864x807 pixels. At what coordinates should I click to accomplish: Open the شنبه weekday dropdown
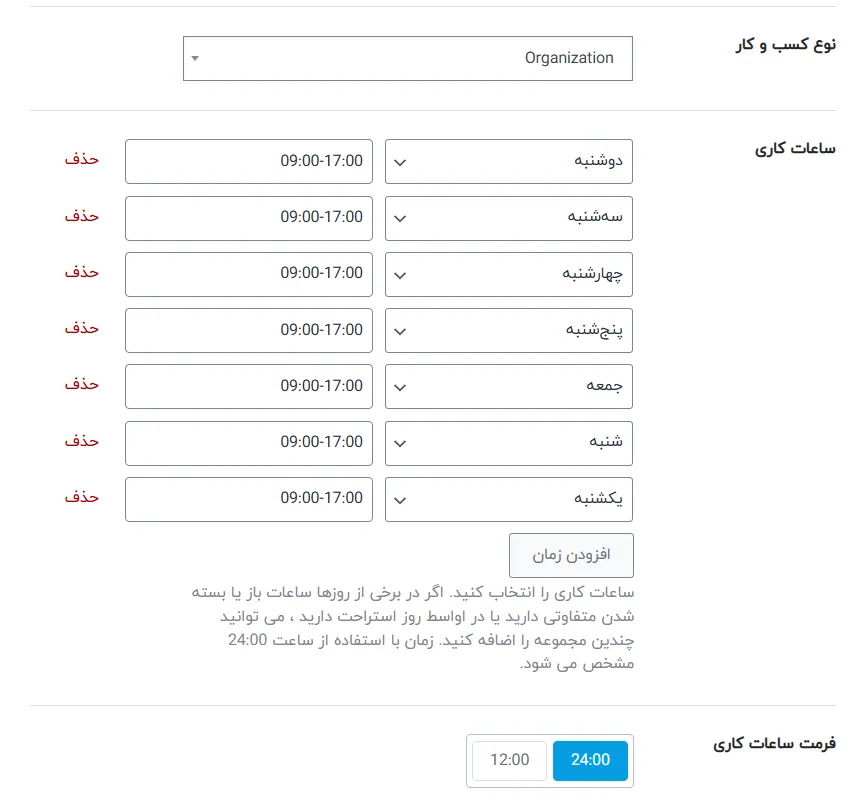(508, 443)
